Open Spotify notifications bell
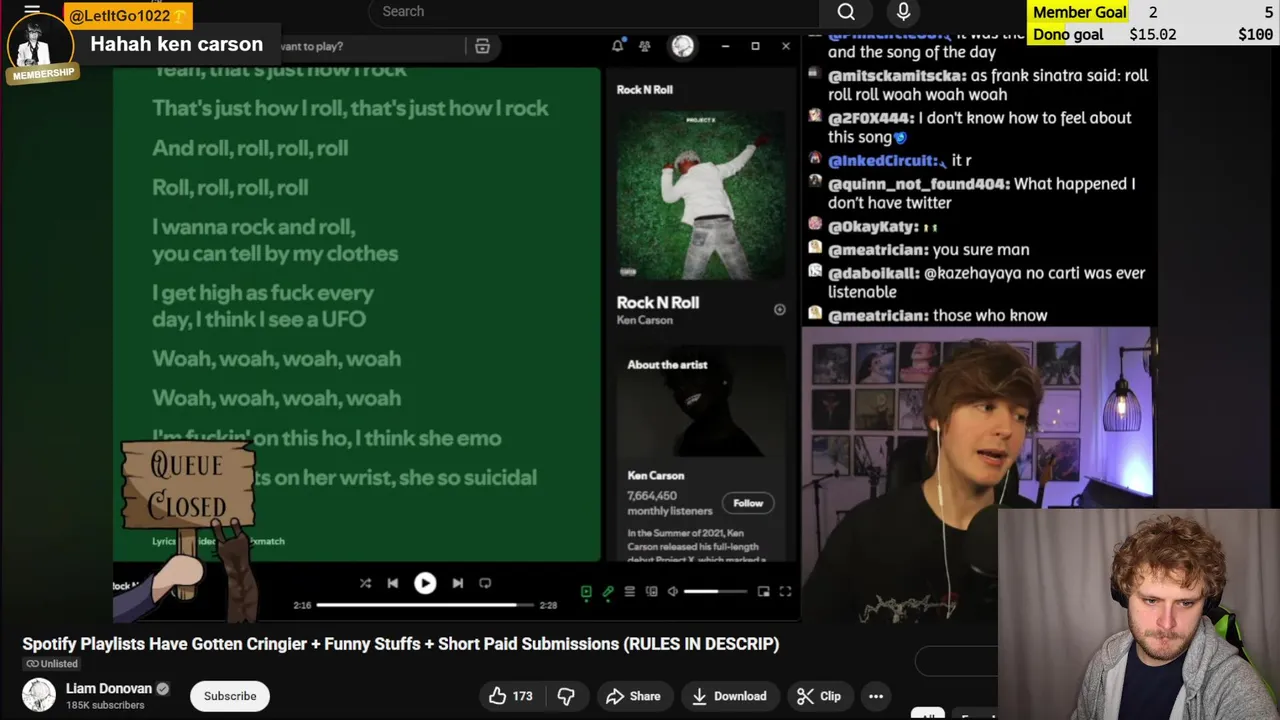This screenshot has width=1280, height=720. 617,46
